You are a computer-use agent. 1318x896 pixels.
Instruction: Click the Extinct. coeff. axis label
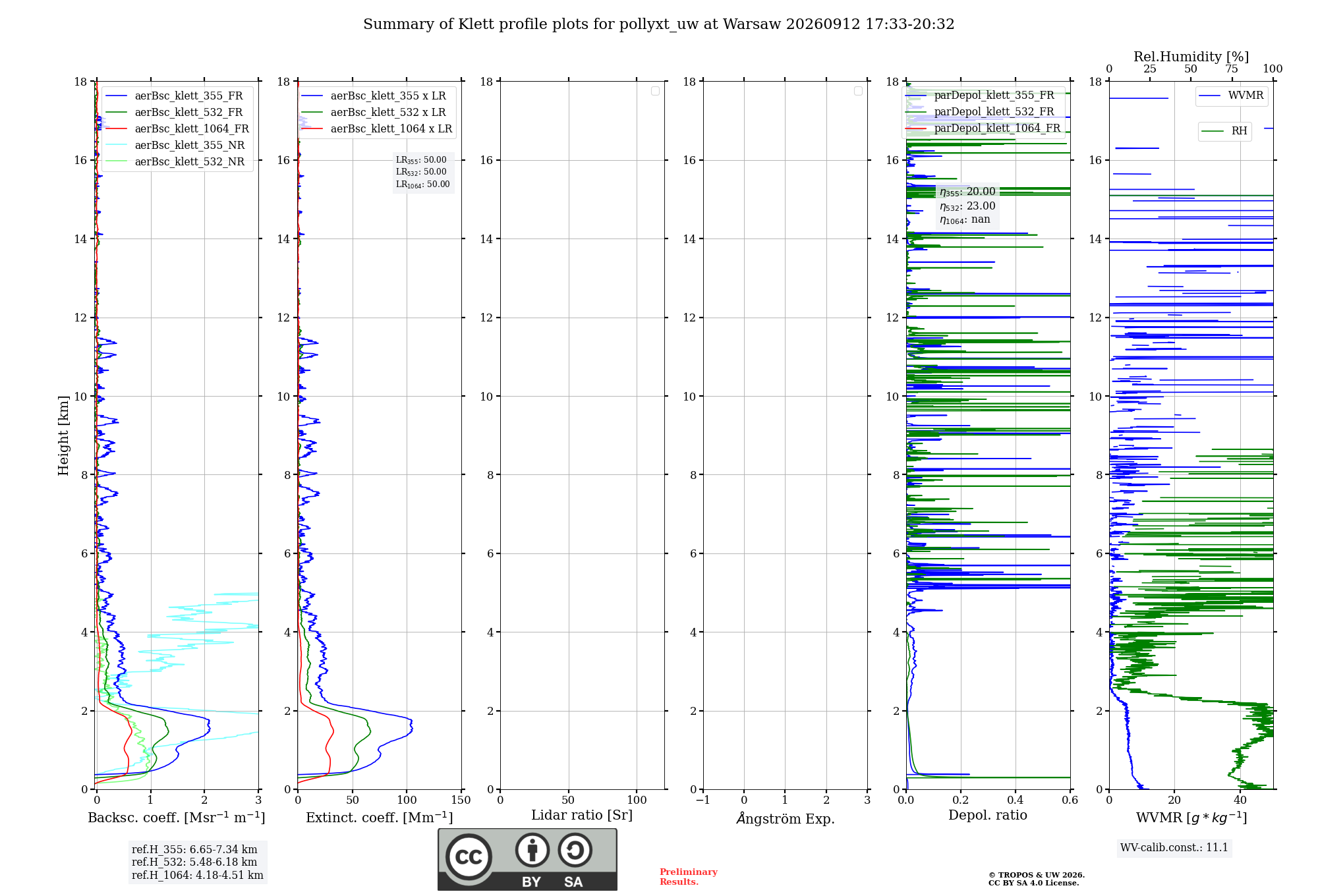pyautogui.click(x=380, y=818)
